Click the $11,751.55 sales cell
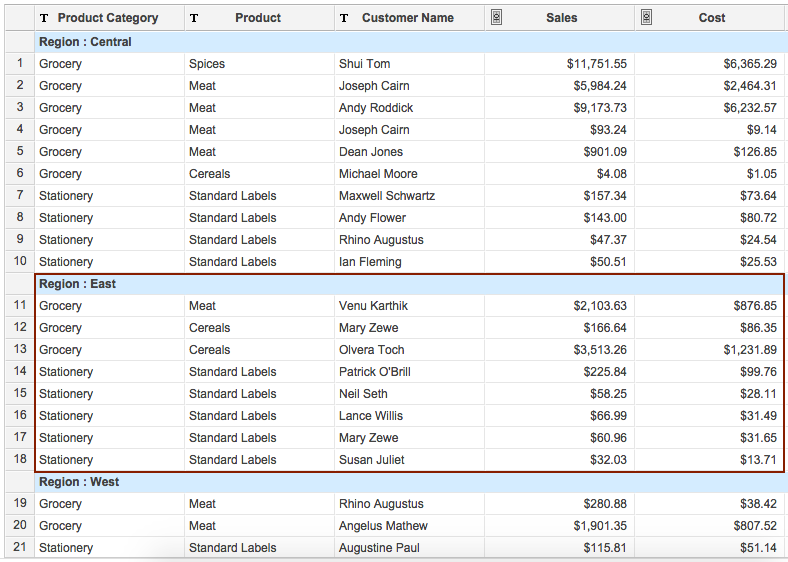Viewport: 788px width, 562px height. tap(597, 64)
